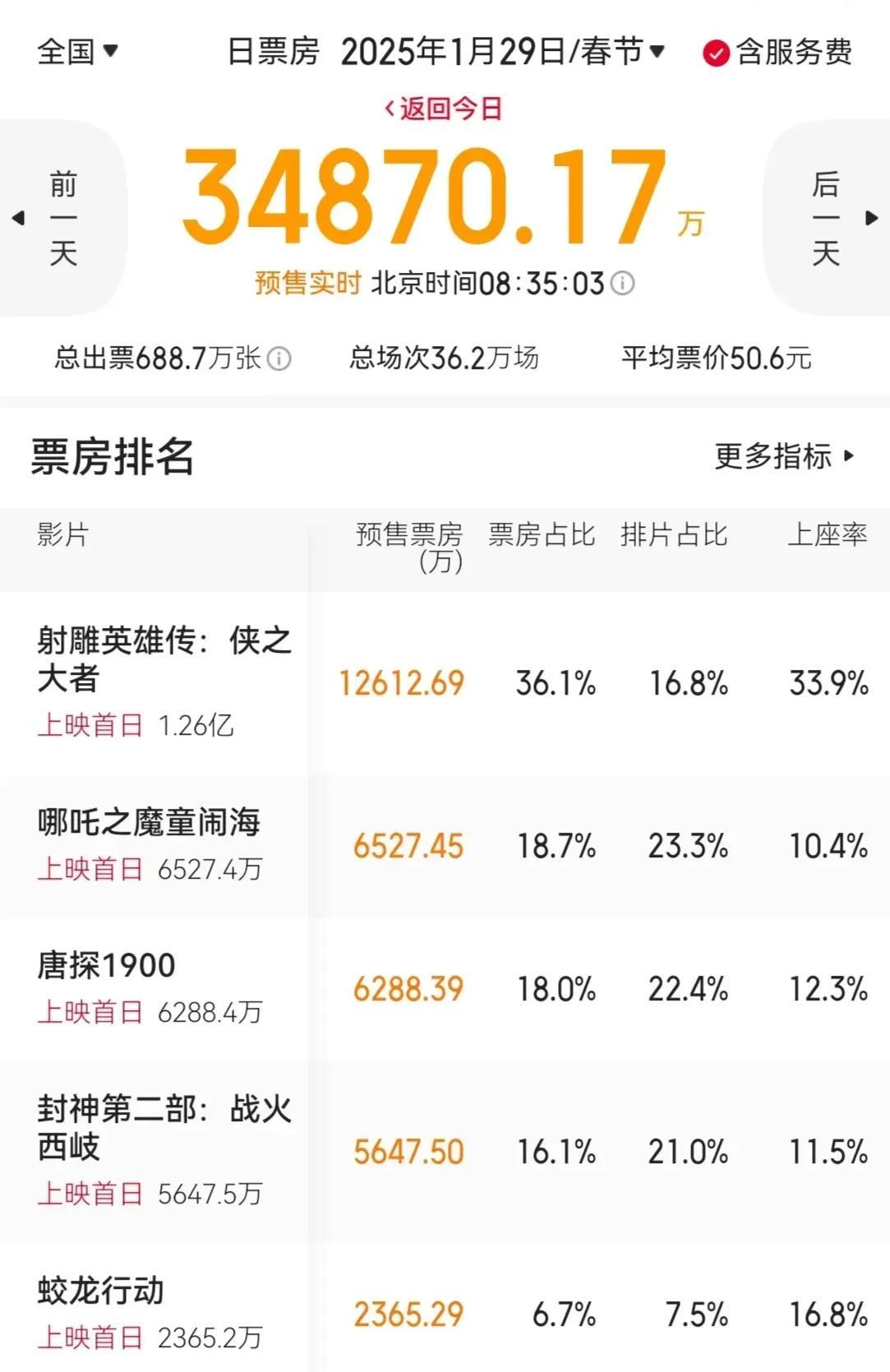Screen dimensions: 890x1372
Task: Open the 哪吒之魔童闹海 movie entry
Action: pos(445,846)
